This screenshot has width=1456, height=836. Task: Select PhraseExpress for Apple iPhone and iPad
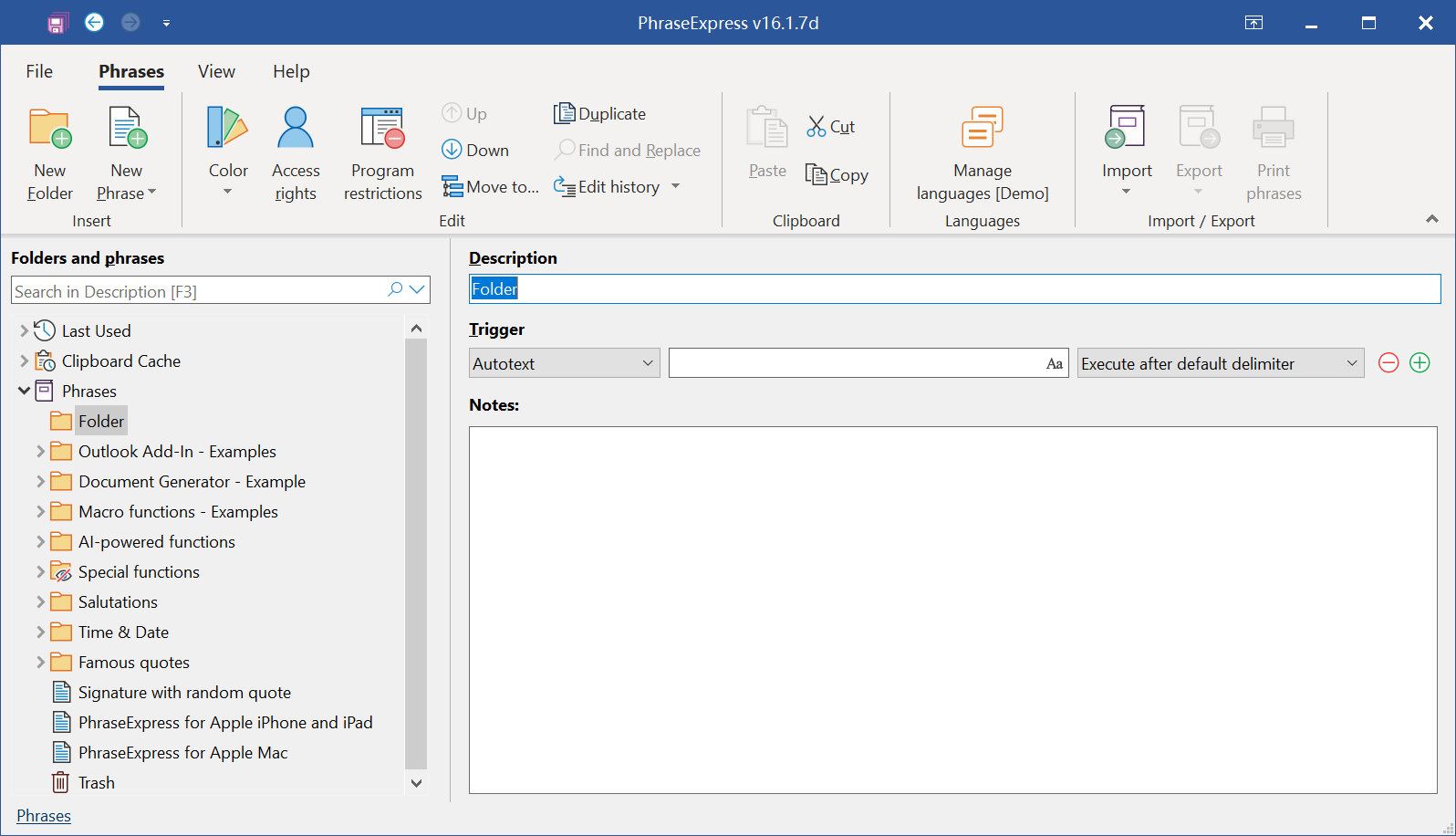pos(225,722)
